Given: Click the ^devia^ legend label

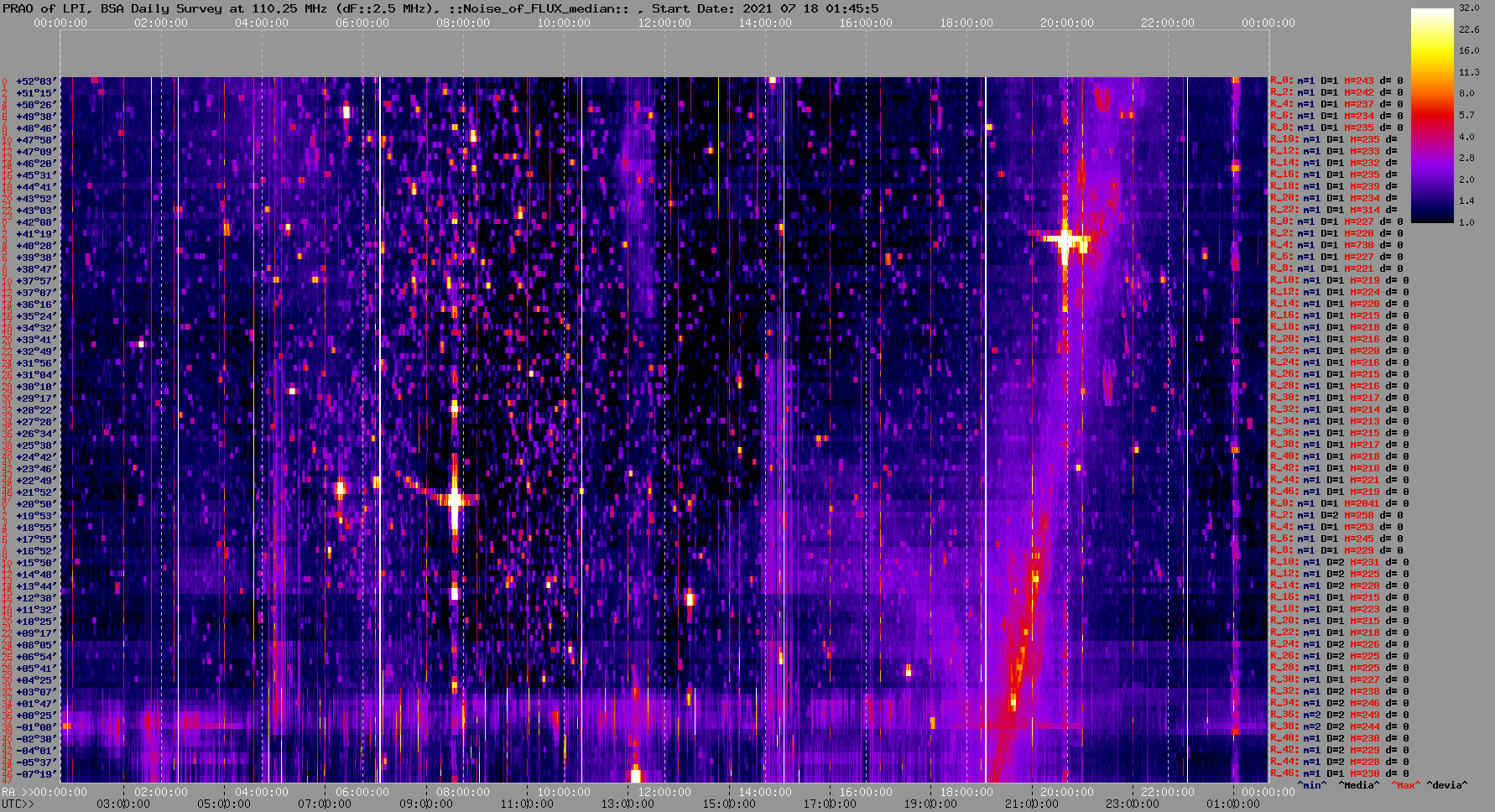Looking at the screenshot, I should point(1446,785).
